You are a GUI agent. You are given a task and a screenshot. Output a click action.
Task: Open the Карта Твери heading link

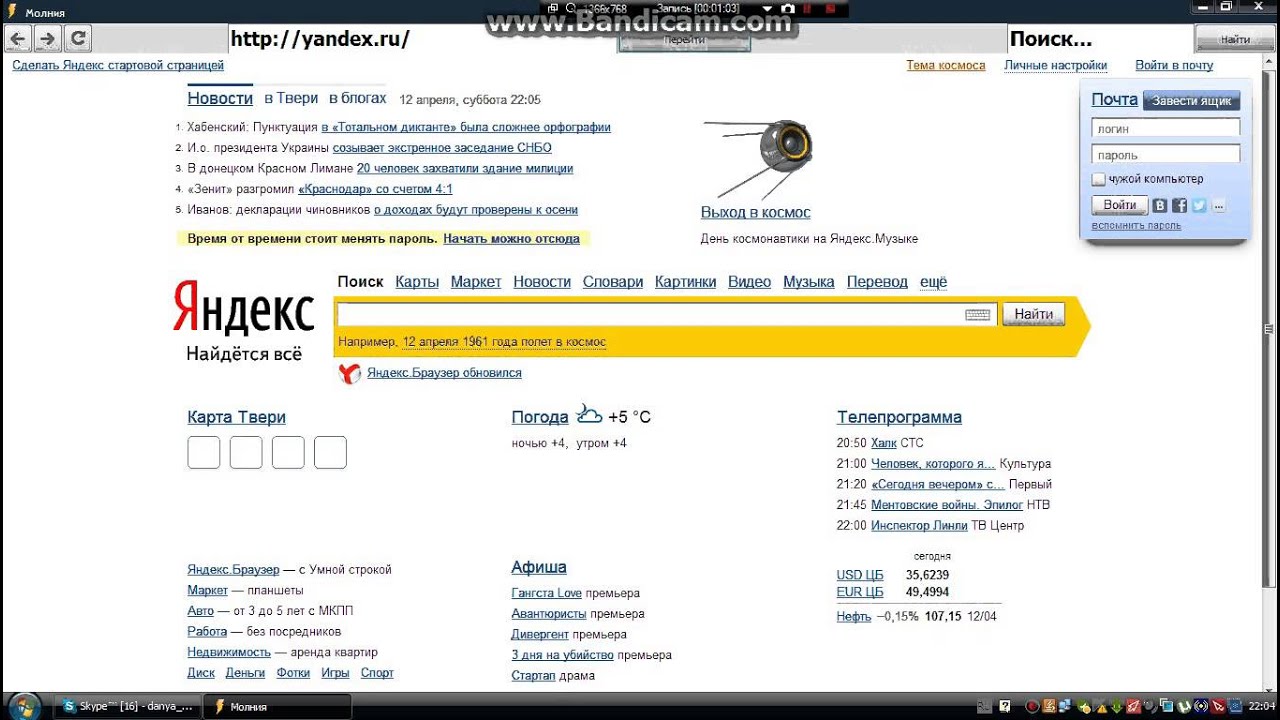point(236,417)
